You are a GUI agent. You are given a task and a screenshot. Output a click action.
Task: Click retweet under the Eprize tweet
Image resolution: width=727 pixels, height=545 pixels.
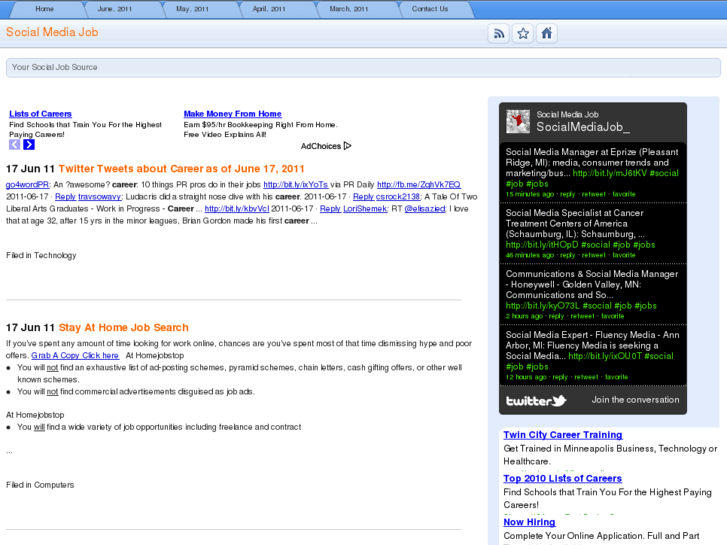click(x=593, y=194)
